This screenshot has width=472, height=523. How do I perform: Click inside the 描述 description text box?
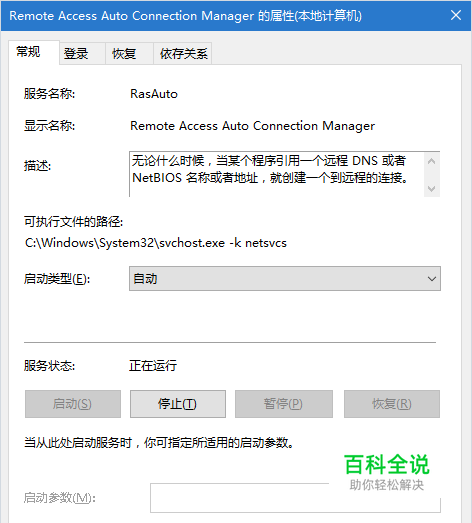(276, 174)
